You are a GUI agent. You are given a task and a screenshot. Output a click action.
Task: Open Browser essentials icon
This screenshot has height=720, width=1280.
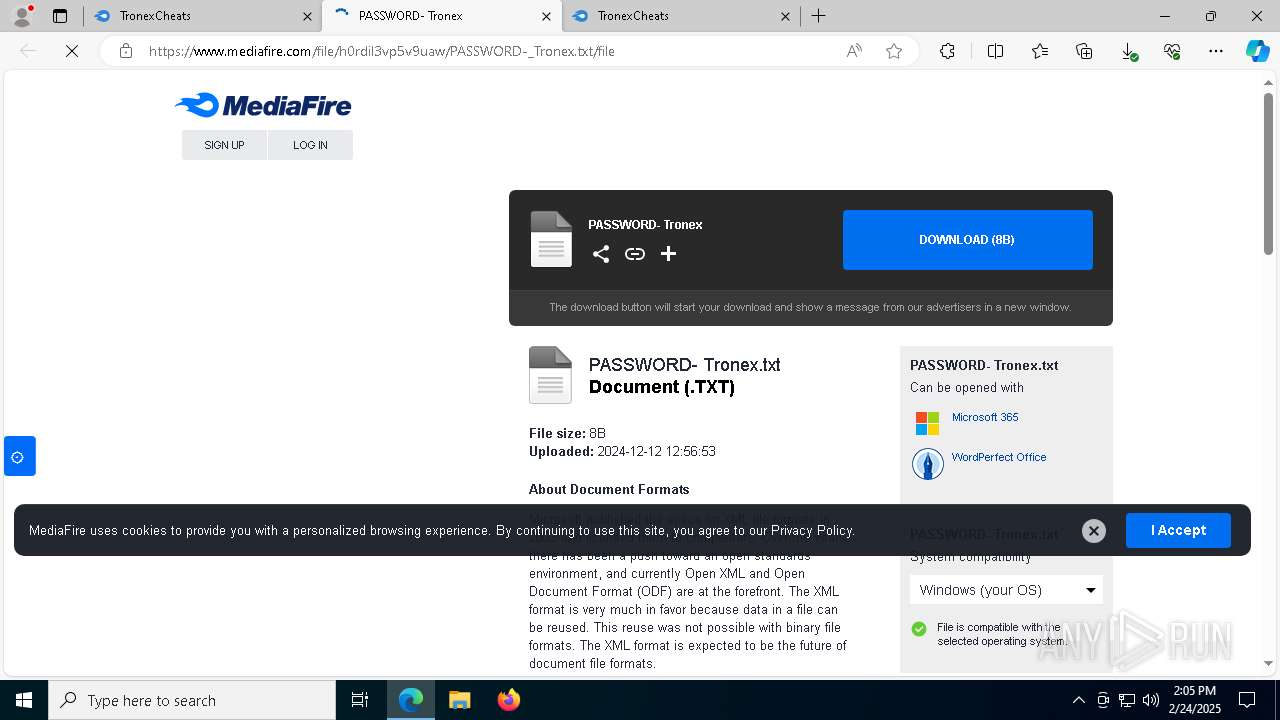pos(1172,51)
